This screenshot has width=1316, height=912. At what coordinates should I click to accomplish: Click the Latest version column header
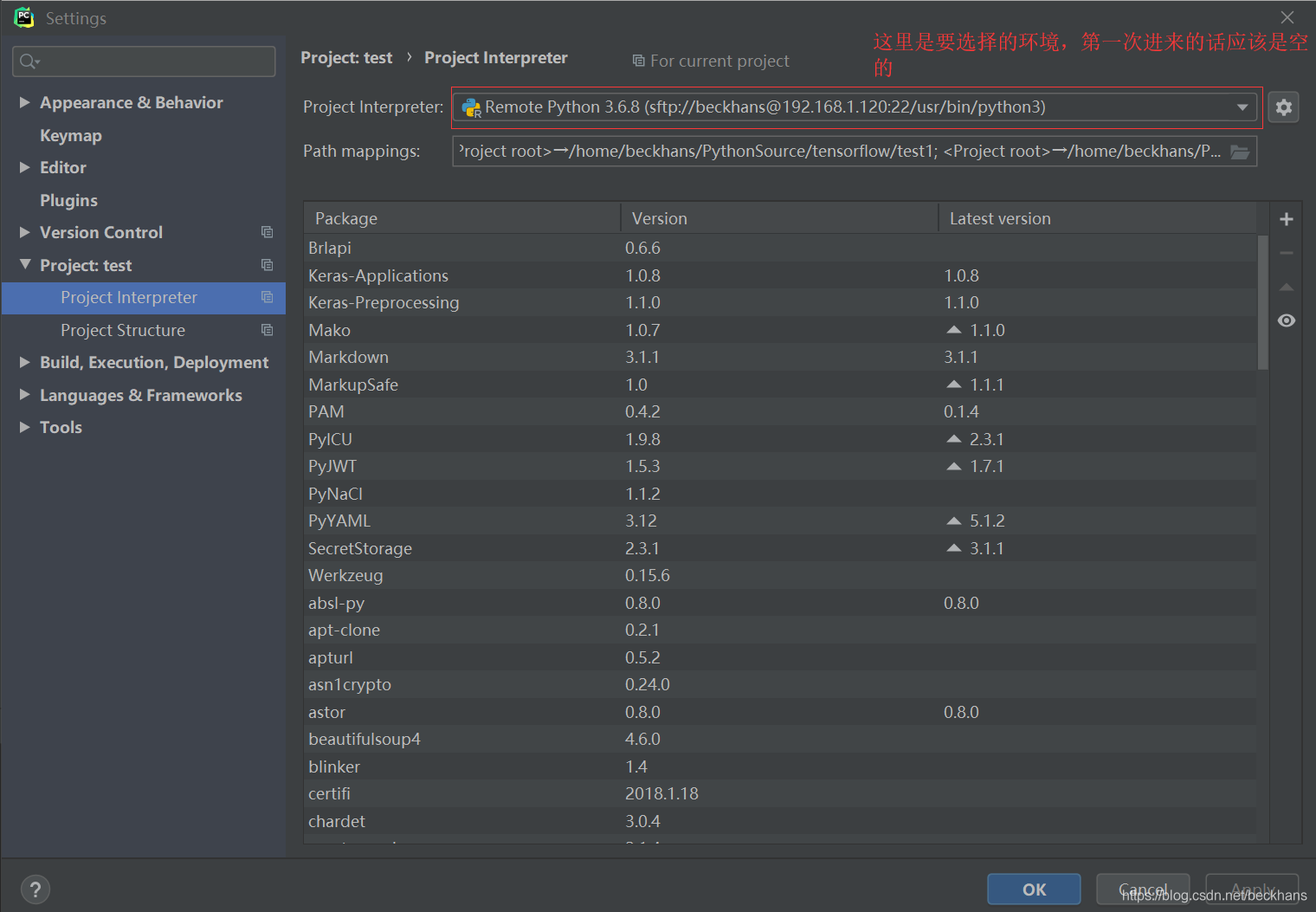pyautogui.click(x=1098, y=218)
